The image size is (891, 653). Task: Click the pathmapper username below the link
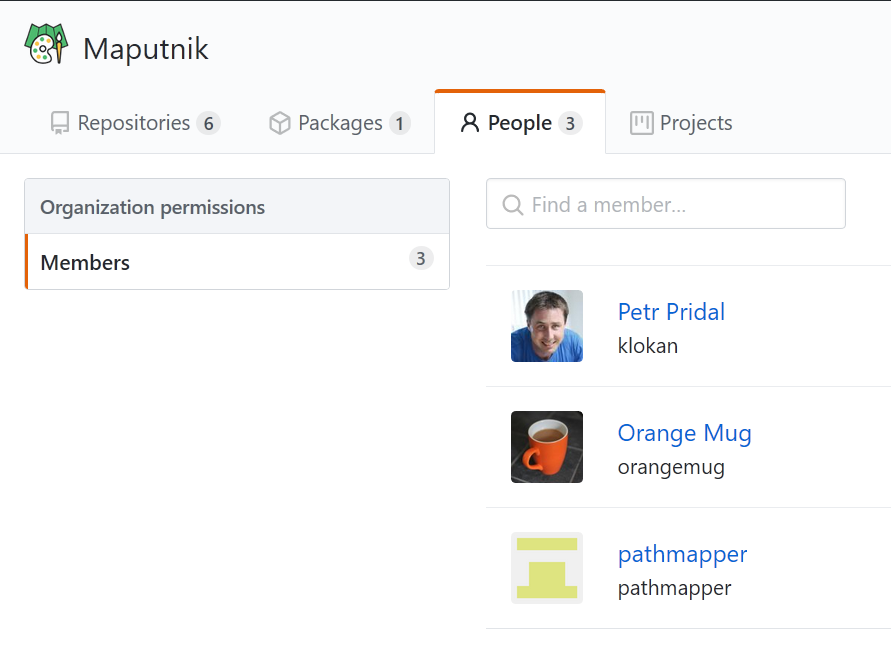pyautogui.click(x=675, y=588)
